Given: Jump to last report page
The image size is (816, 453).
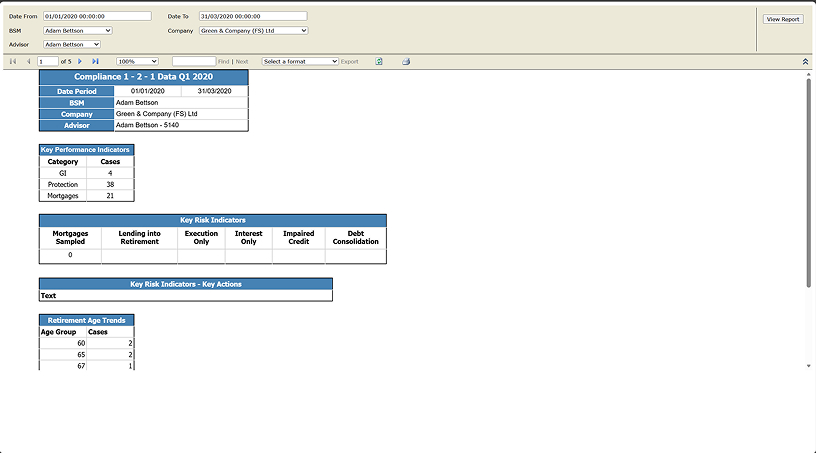Looking at the screenshot, I should (x=95, y=61).
